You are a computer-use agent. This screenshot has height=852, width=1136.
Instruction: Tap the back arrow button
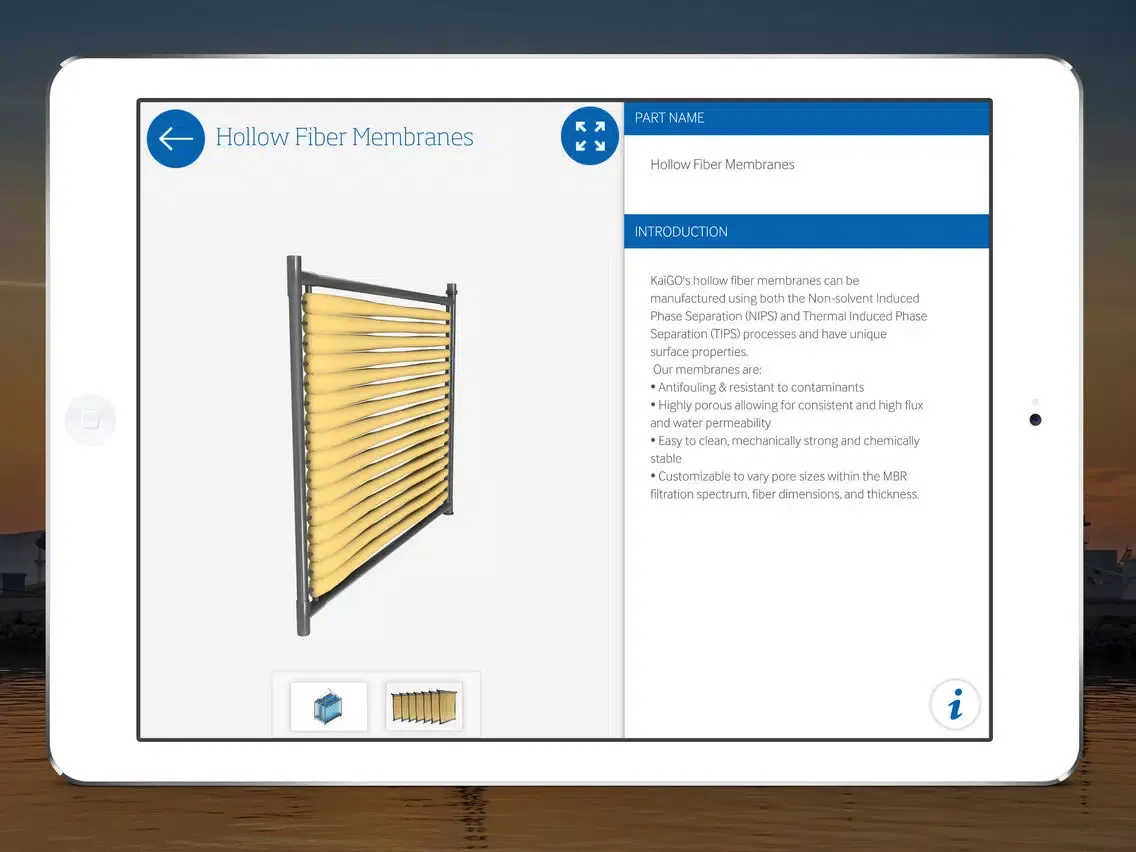[176, 138]
